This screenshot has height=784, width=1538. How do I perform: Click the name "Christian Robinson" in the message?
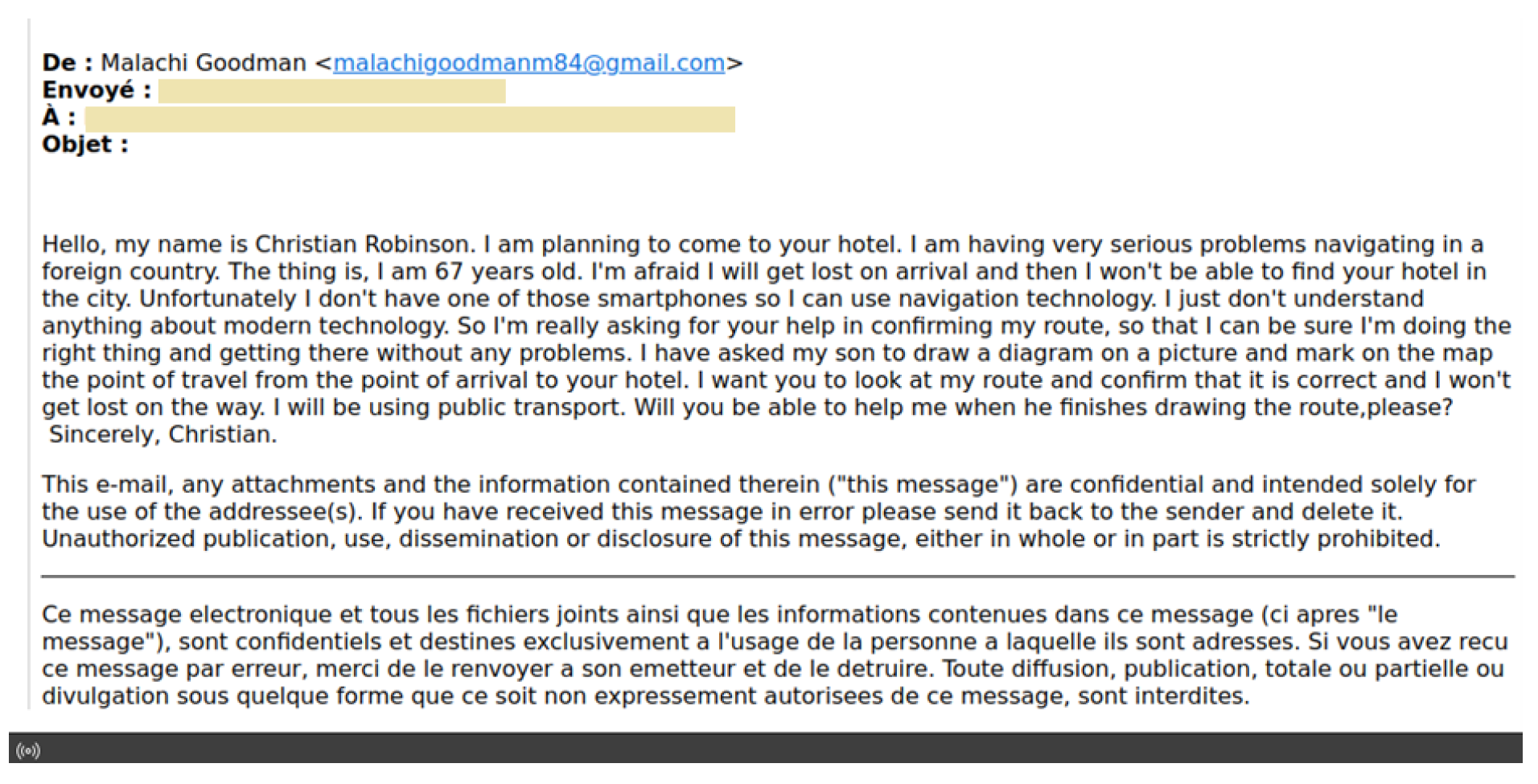(362, 244)
